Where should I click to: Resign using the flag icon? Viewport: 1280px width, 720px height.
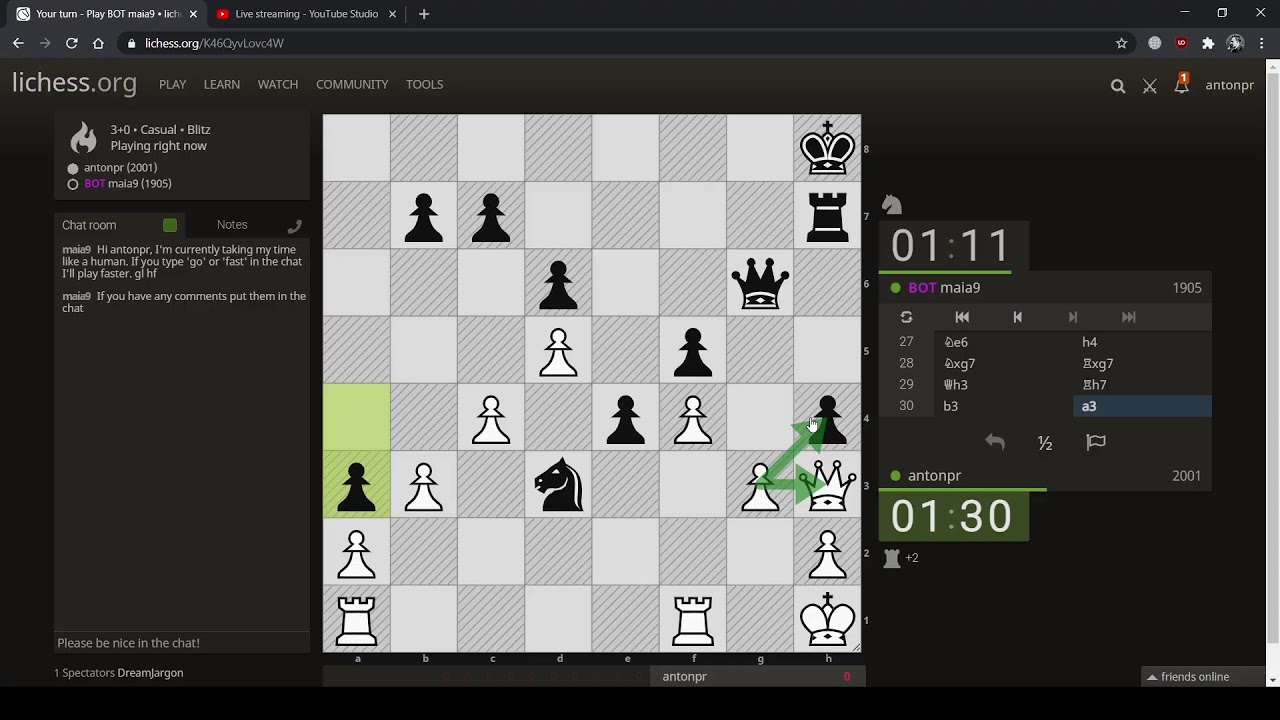1096,442
